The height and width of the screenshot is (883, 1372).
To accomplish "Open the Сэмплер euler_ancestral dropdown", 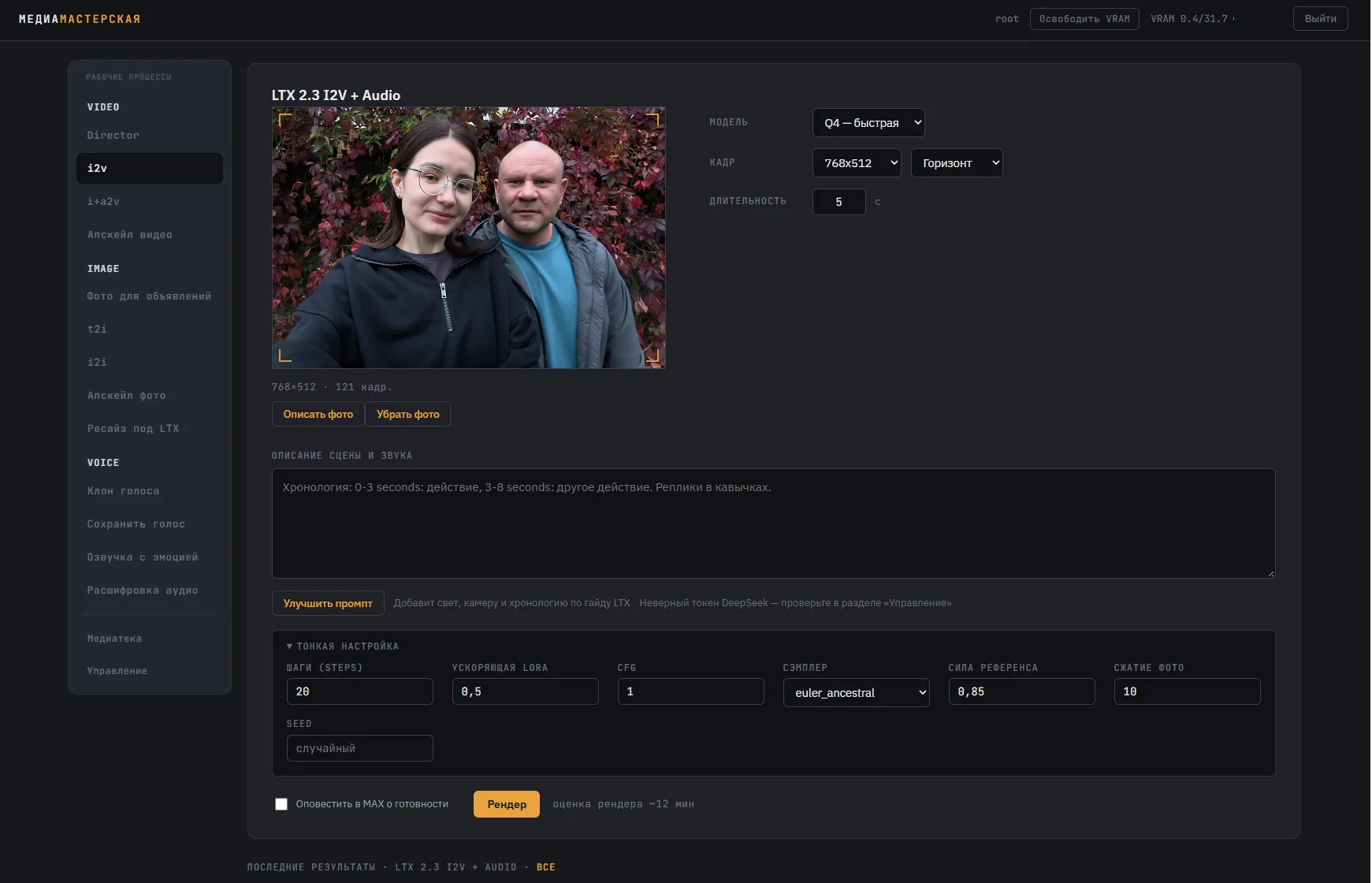I will coord(857,693).
